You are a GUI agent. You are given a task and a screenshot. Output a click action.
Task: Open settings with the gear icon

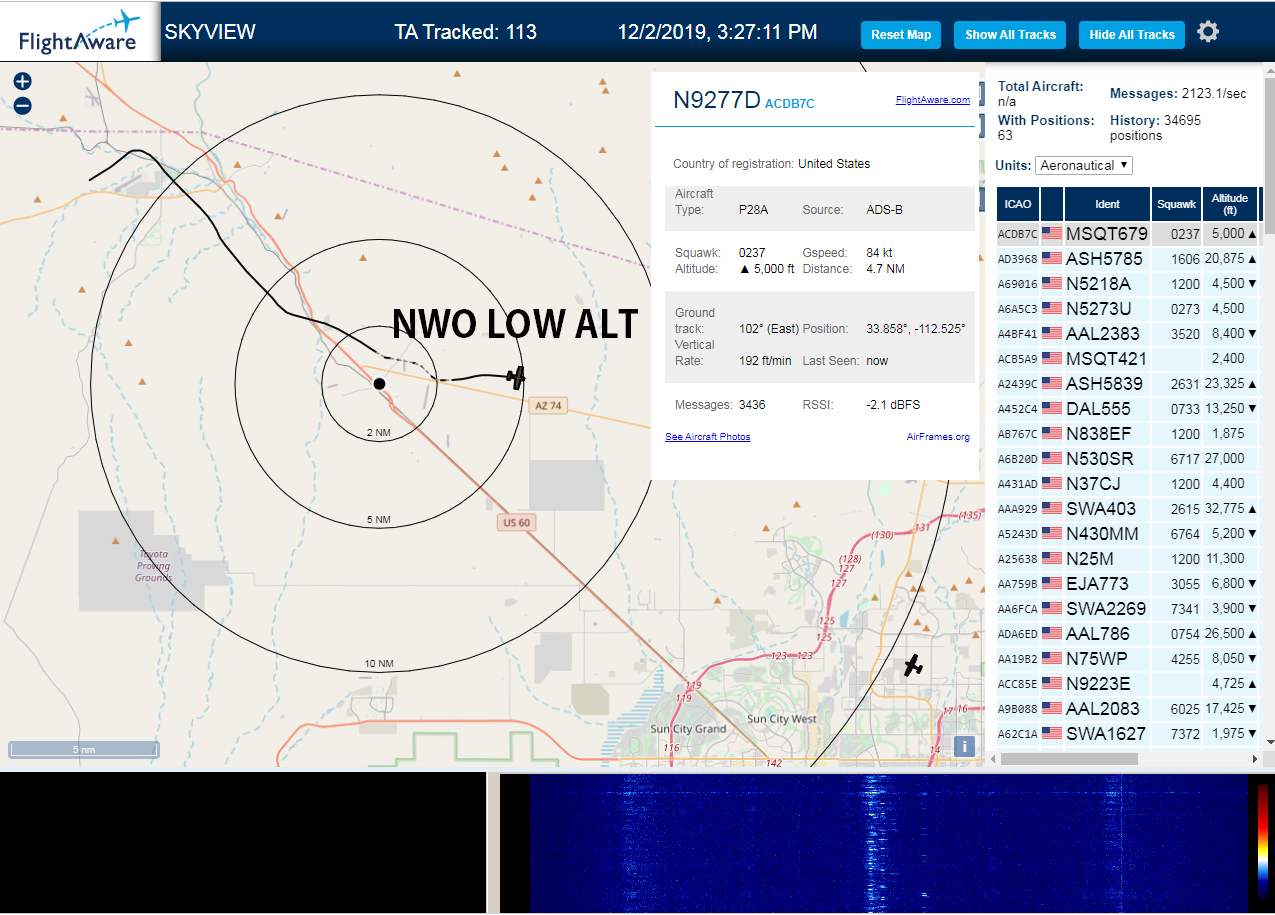tap(1208, 32)
